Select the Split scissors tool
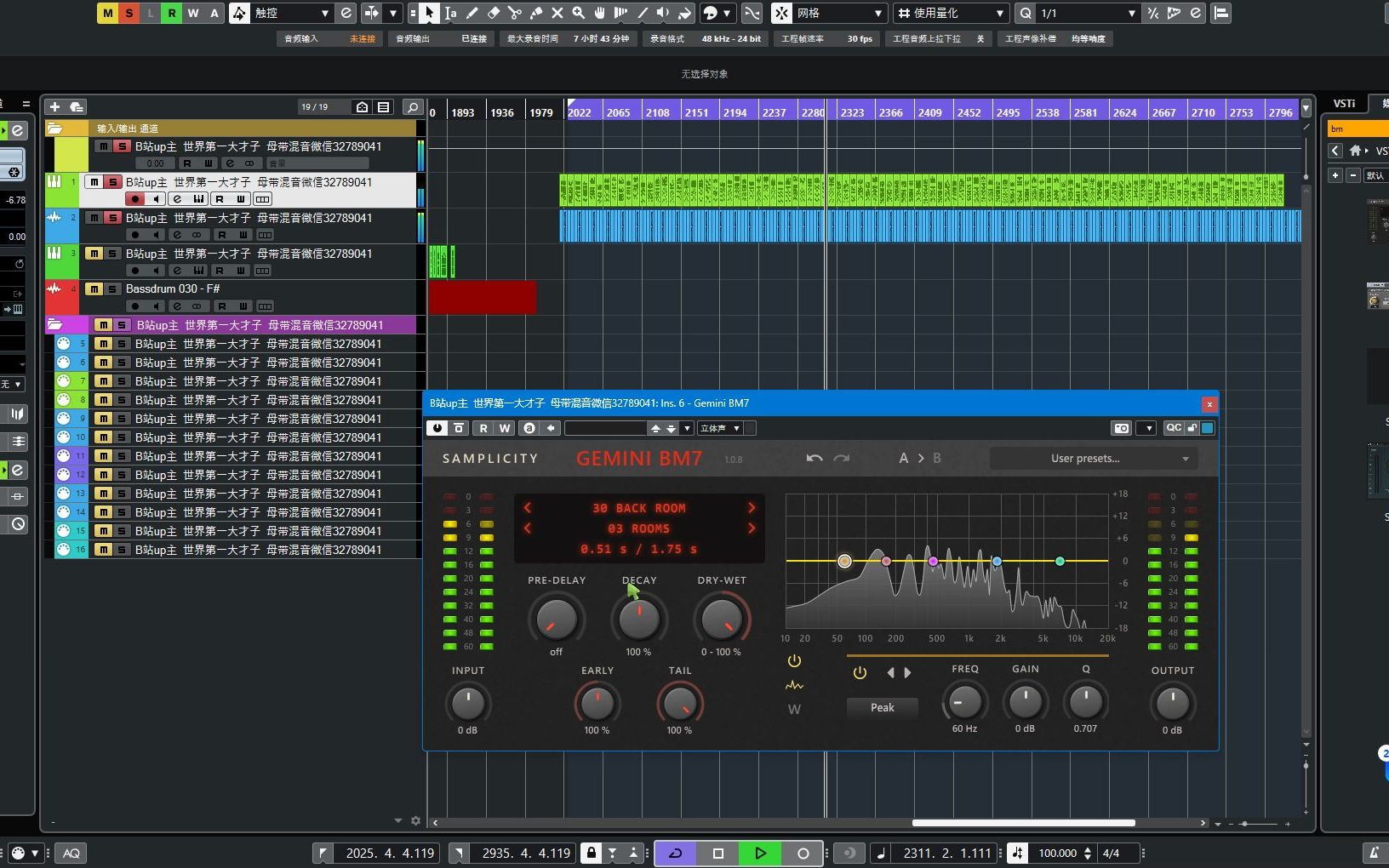 point(515,13)
